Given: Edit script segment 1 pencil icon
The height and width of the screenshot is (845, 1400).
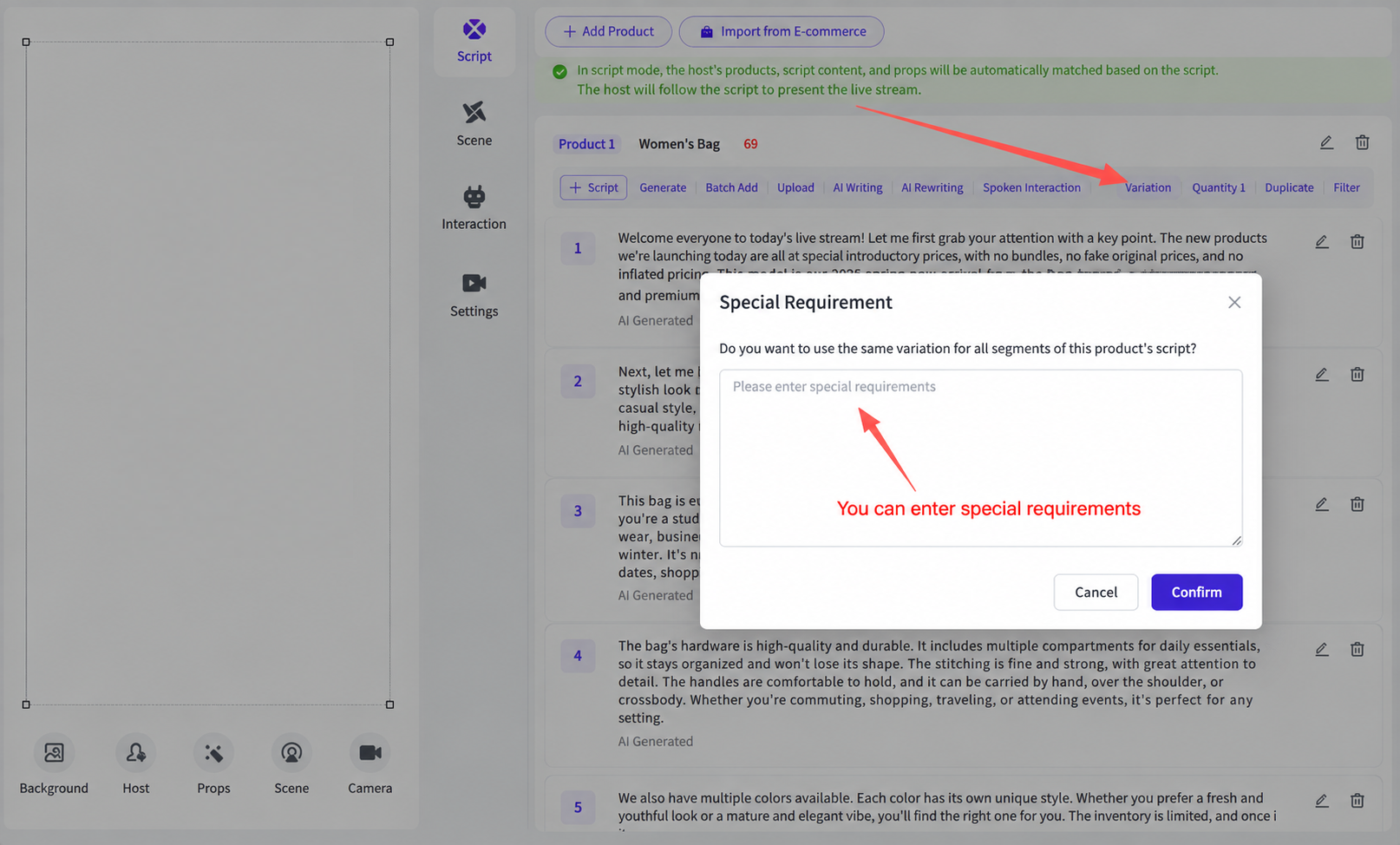Looking at the screenshot, I should (1322, 242).
